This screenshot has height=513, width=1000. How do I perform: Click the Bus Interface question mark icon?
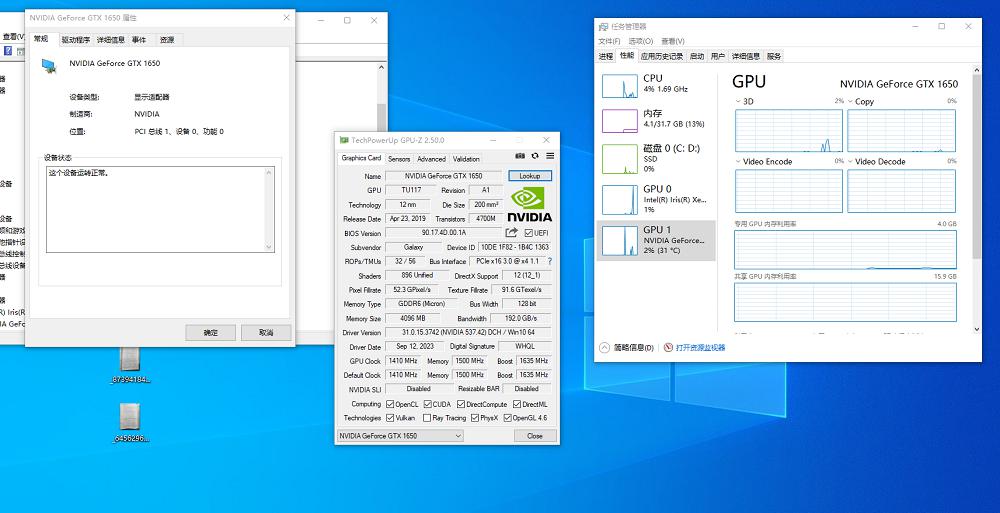point(549,261)
